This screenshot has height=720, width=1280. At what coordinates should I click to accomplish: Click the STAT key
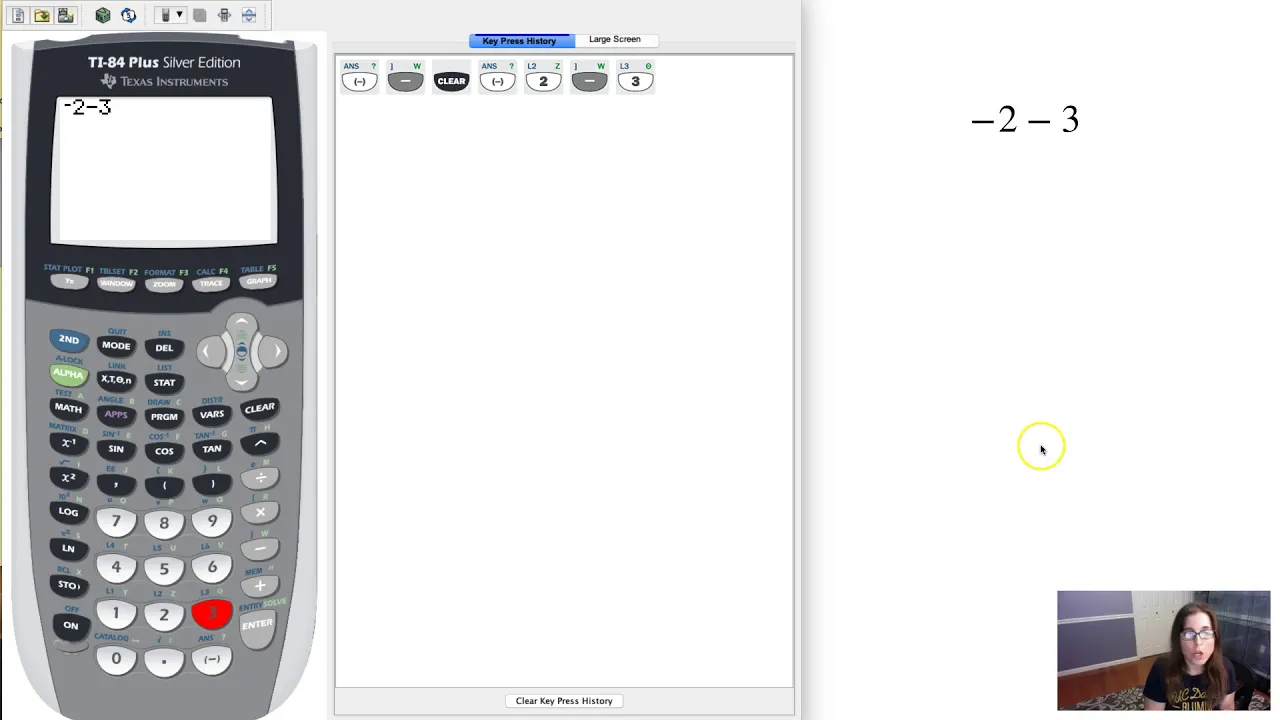(x=164, y=382)
